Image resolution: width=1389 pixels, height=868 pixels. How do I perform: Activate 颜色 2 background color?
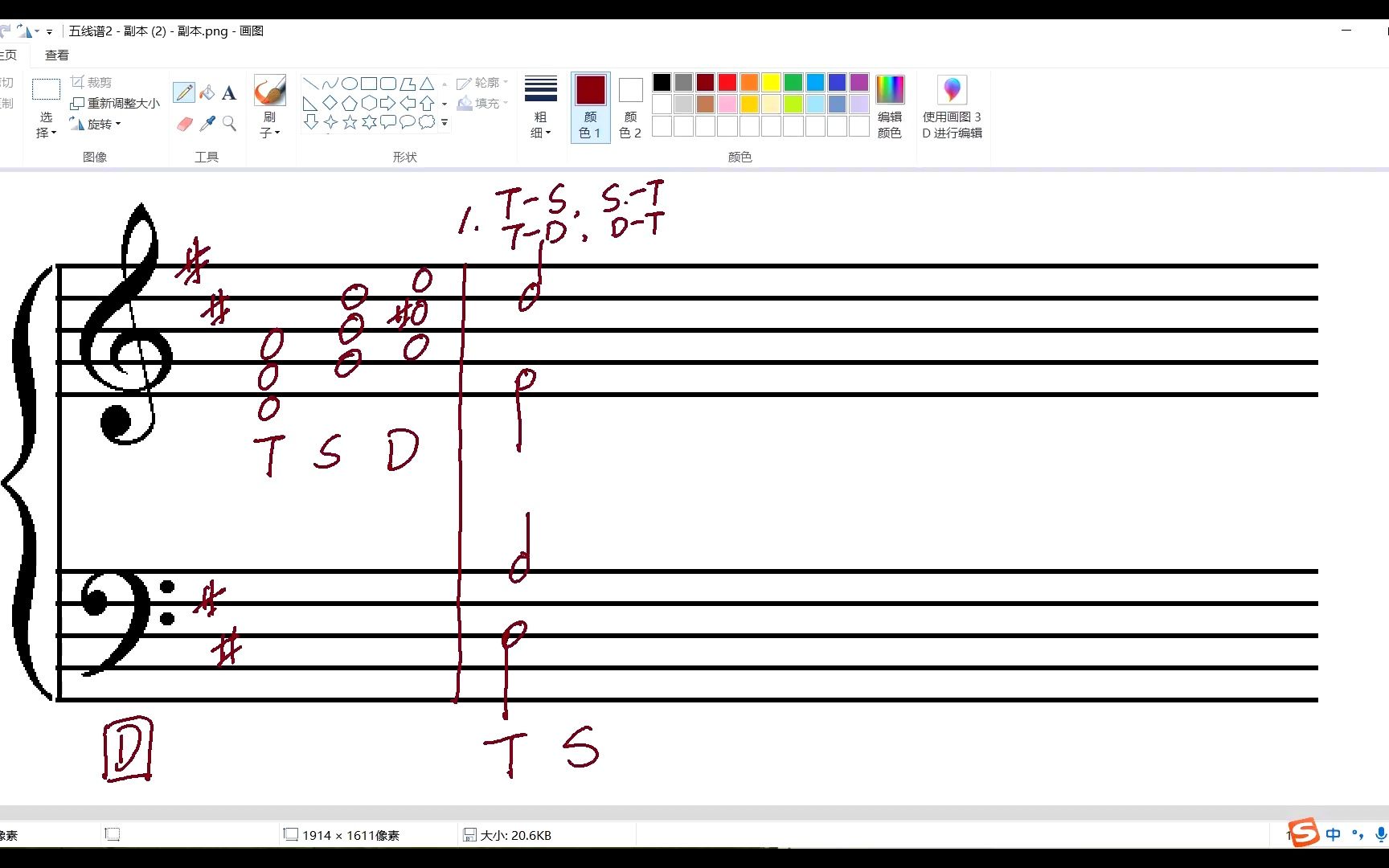click(x=630, y=107)
